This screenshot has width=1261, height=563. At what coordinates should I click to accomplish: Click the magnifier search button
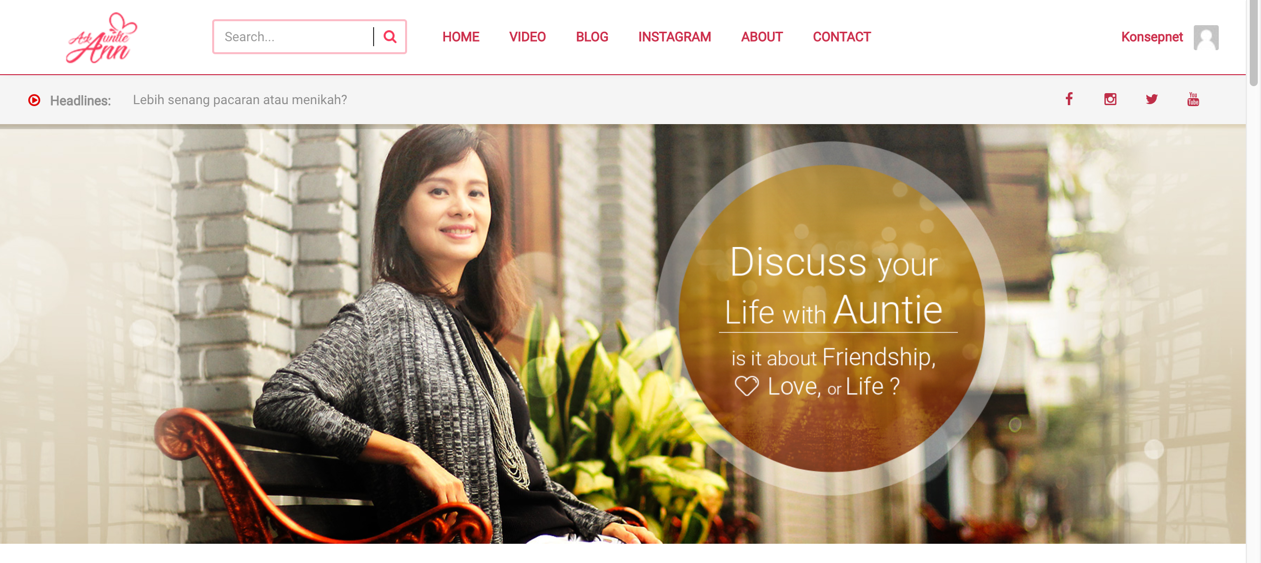(390, 37)
